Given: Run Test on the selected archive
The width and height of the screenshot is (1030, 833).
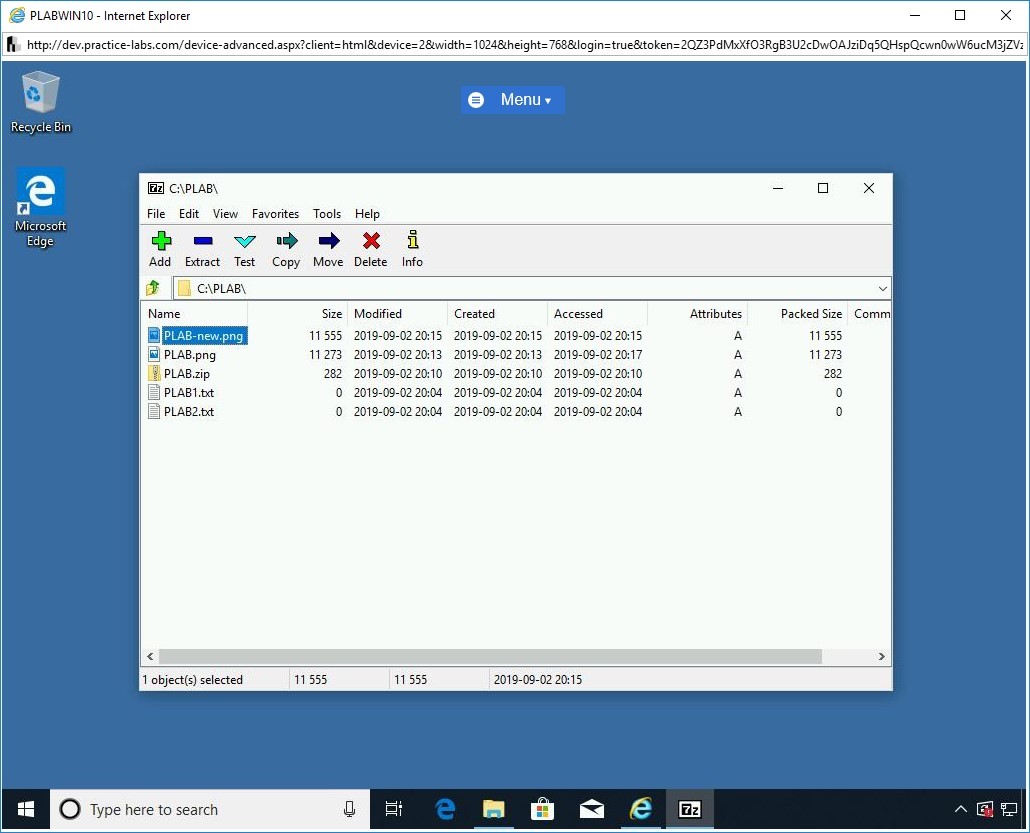Looking at the screenshot, I should tap(245, 248).
